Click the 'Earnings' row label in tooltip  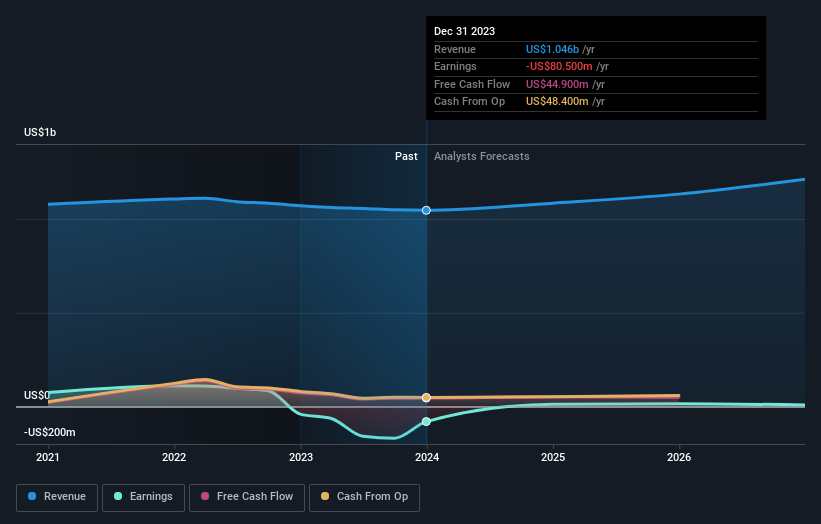(x=456, y=66)
